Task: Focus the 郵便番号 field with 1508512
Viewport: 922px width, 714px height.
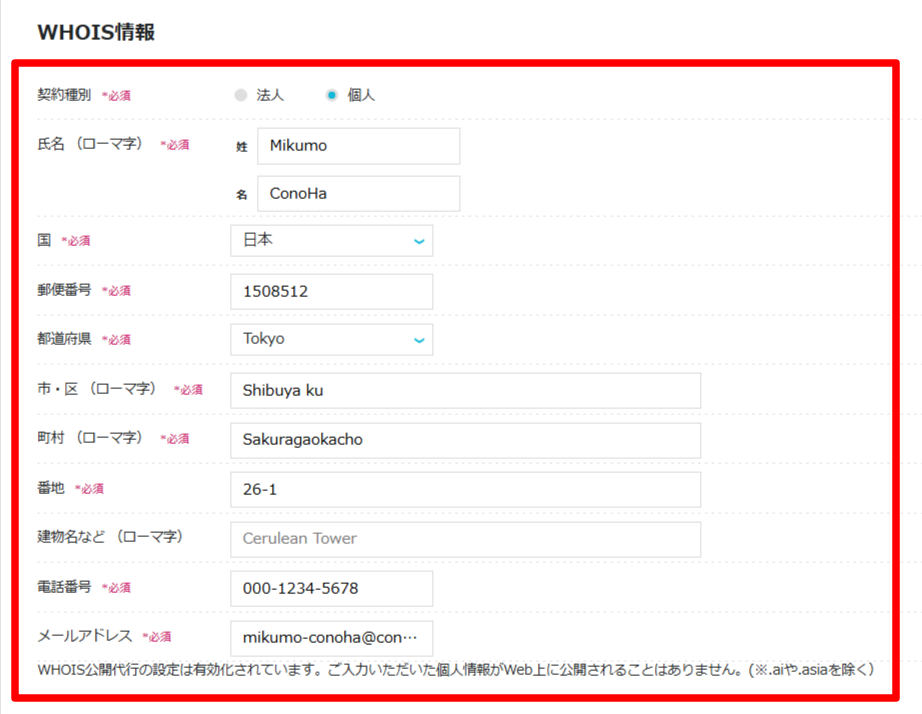Action: tap(331, 292)
